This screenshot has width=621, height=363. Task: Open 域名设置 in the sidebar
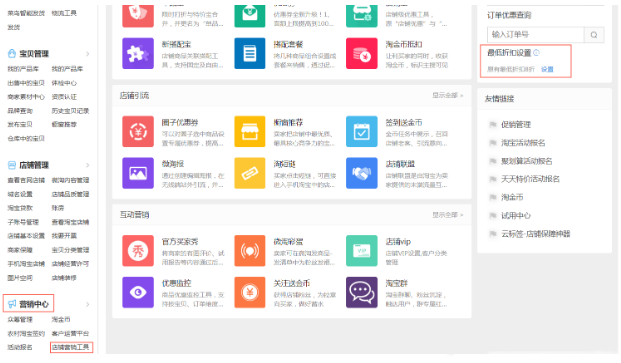click(x=20, y=194)
